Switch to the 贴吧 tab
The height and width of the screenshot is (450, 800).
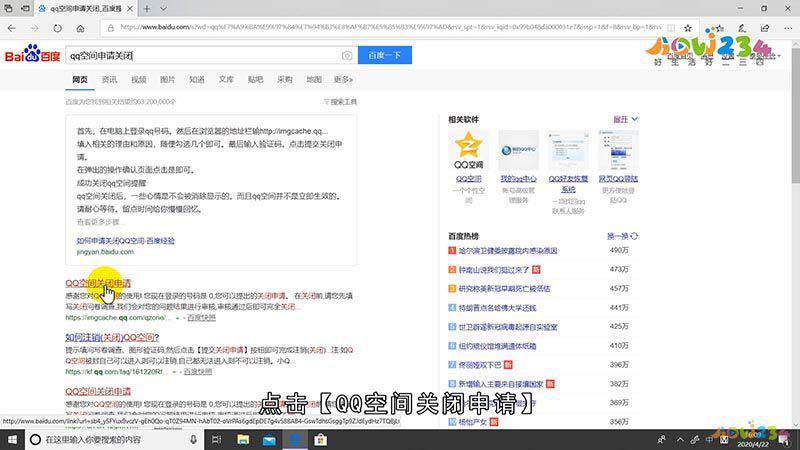point(255,79)
